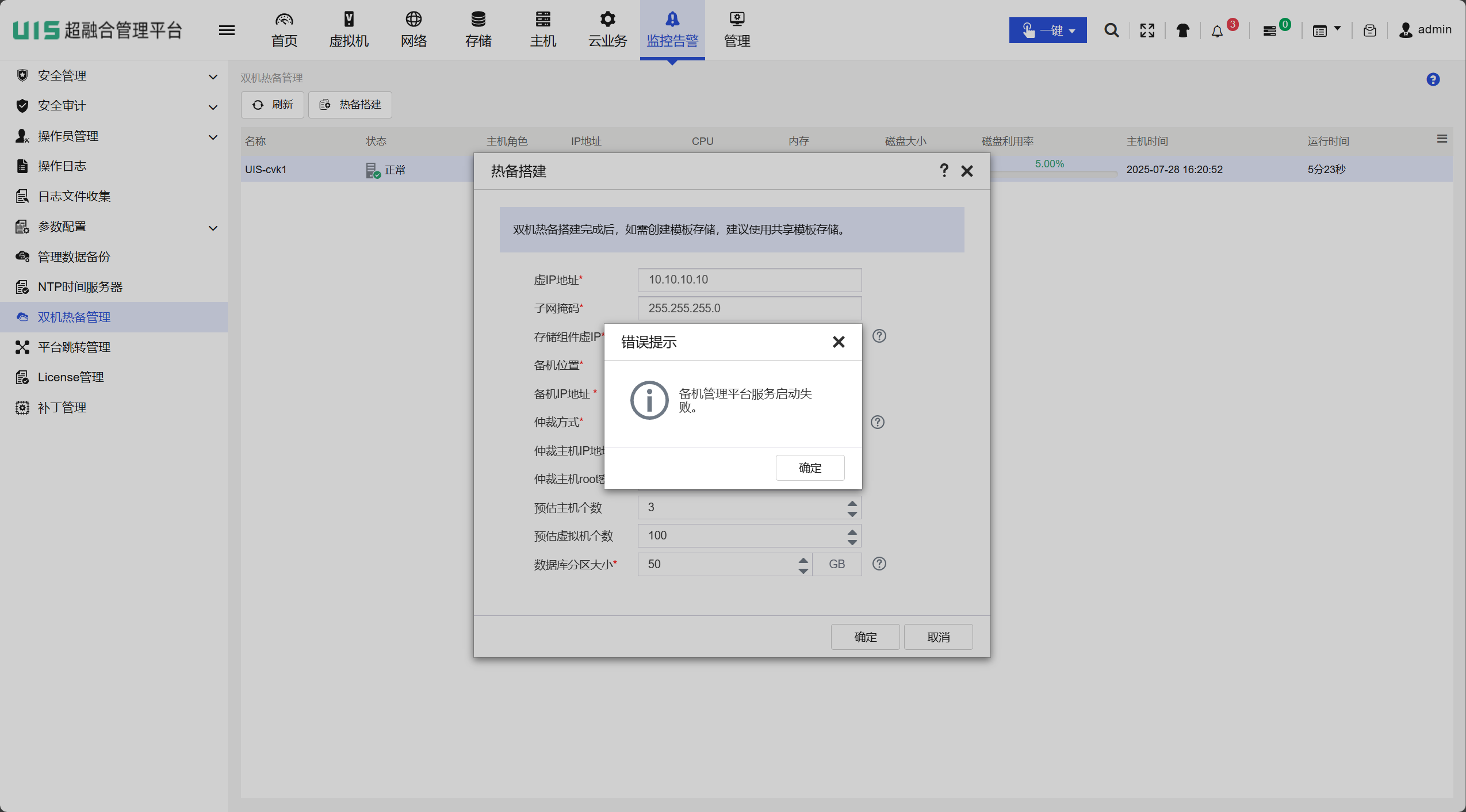
Task: Open the table column settings icon
Action: click(x=1441, y=139)
